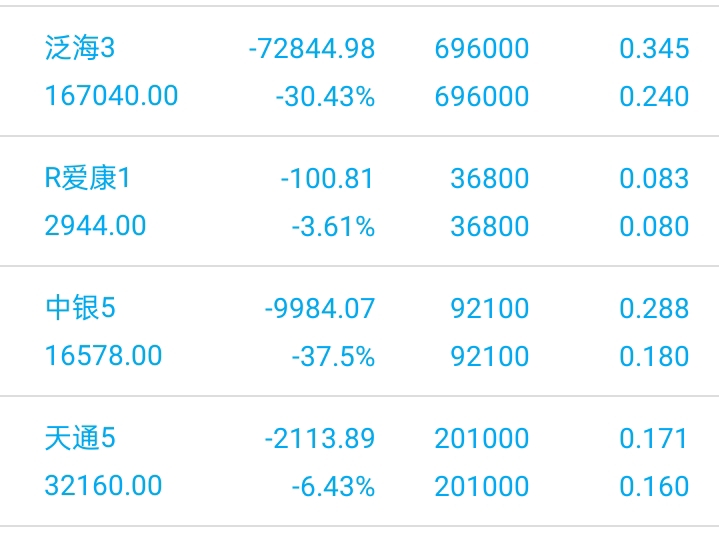Viewport: 719px width, 535px height.
Task: Select 中银5 market value 16578.00
Action: [x=103, y=356]
